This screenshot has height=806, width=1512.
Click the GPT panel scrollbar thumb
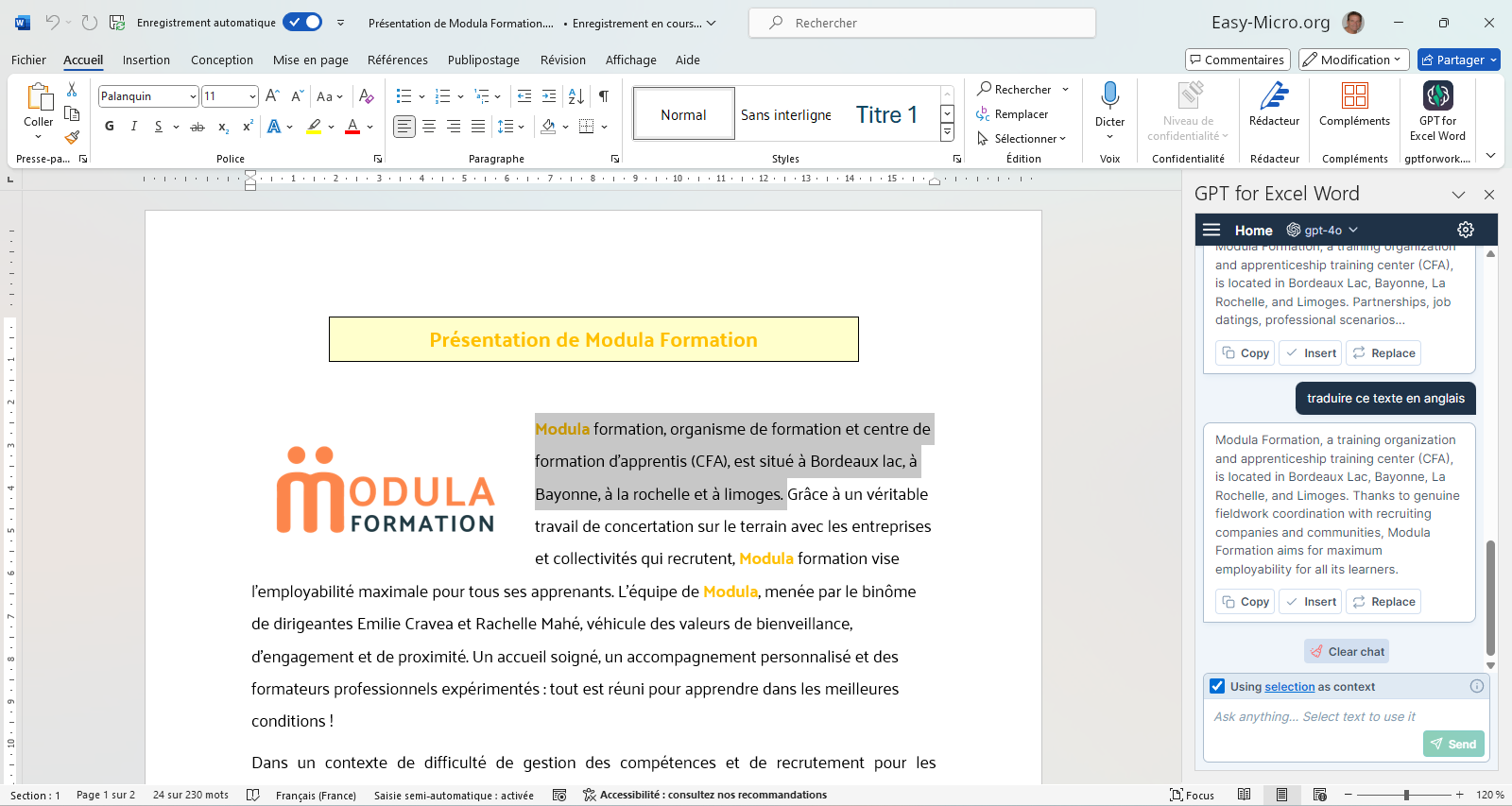(x=1490, y=598)
